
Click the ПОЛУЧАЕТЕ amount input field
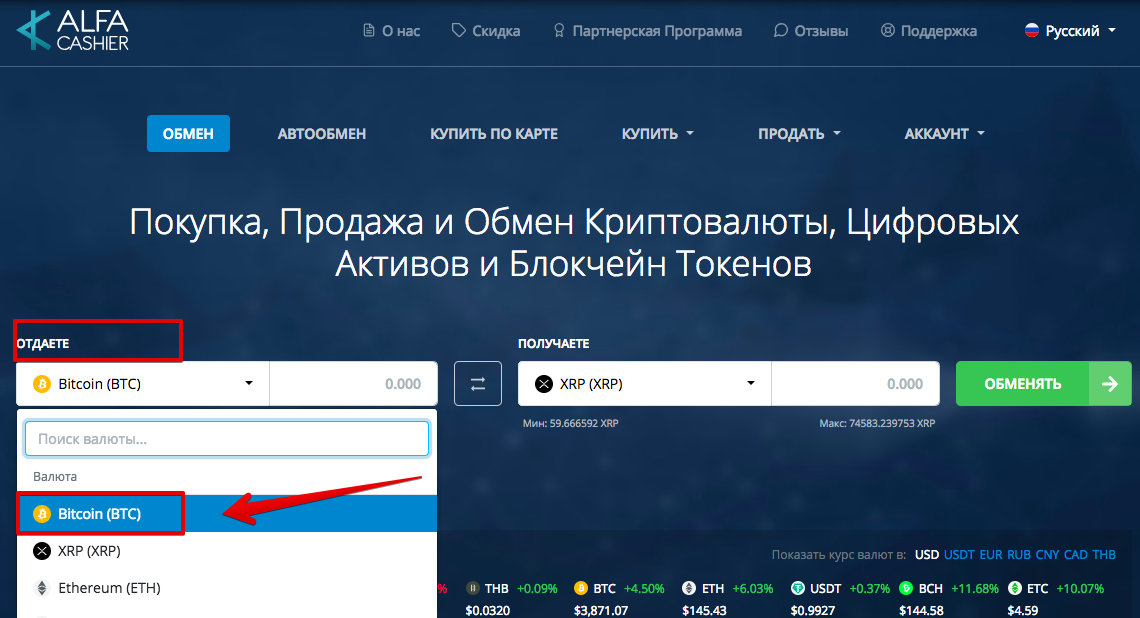click(855, 384)
